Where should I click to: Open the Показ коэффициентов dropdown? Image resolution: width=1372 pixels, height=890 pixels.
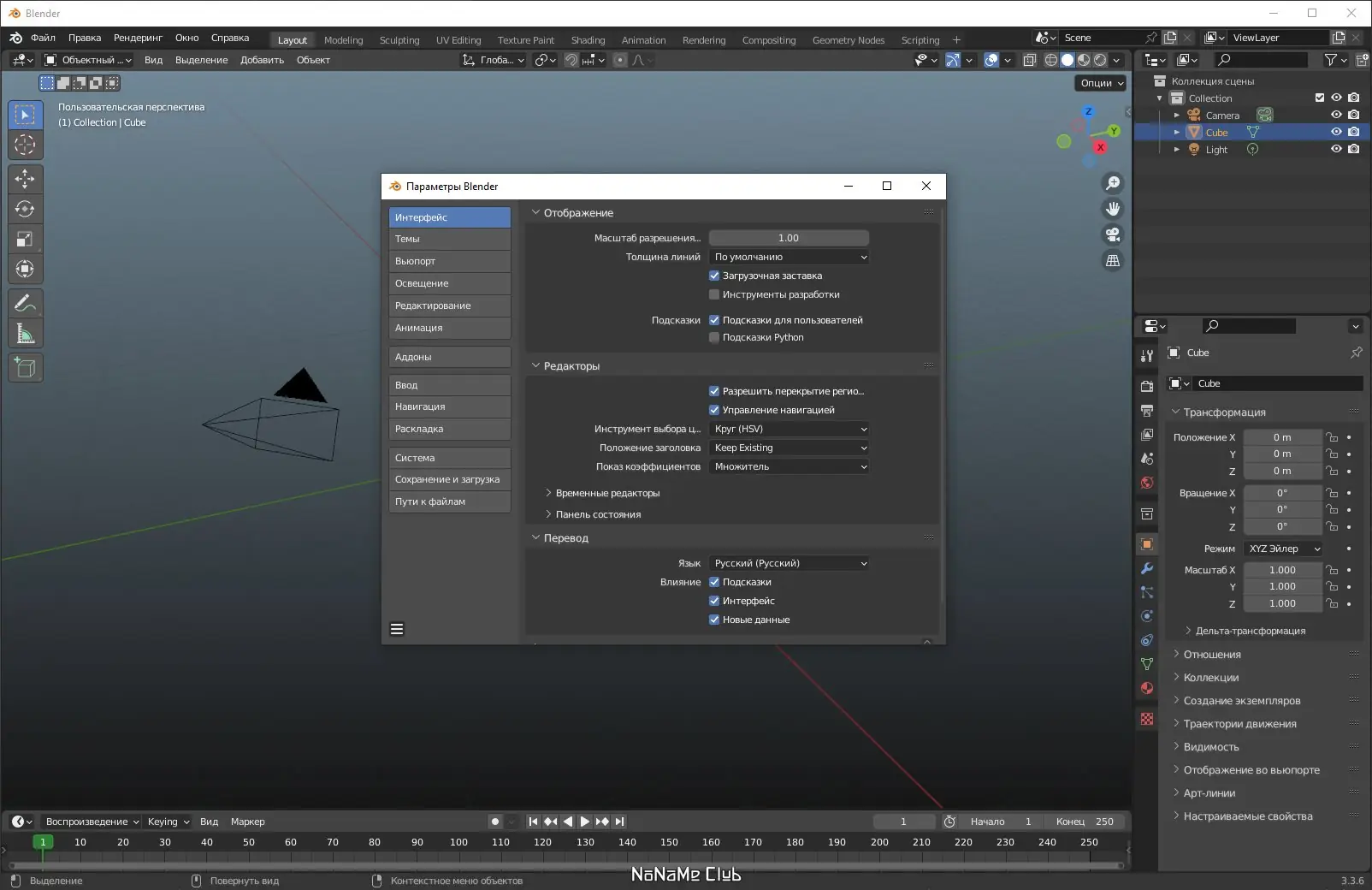point(789,466)
